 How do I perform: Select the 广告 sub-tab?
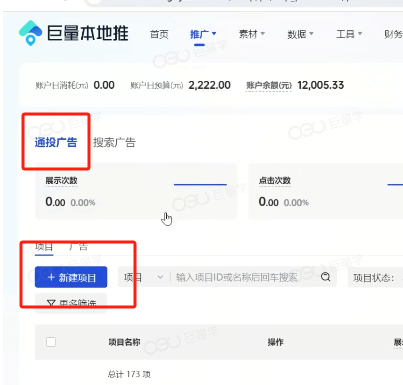click(78, 247)
